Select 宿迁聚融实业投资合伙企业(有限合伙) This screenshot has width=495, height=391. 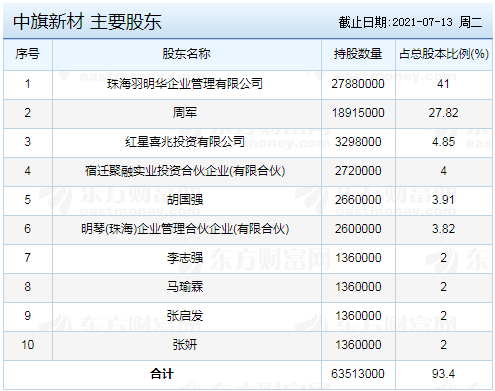tap(185, 171)
